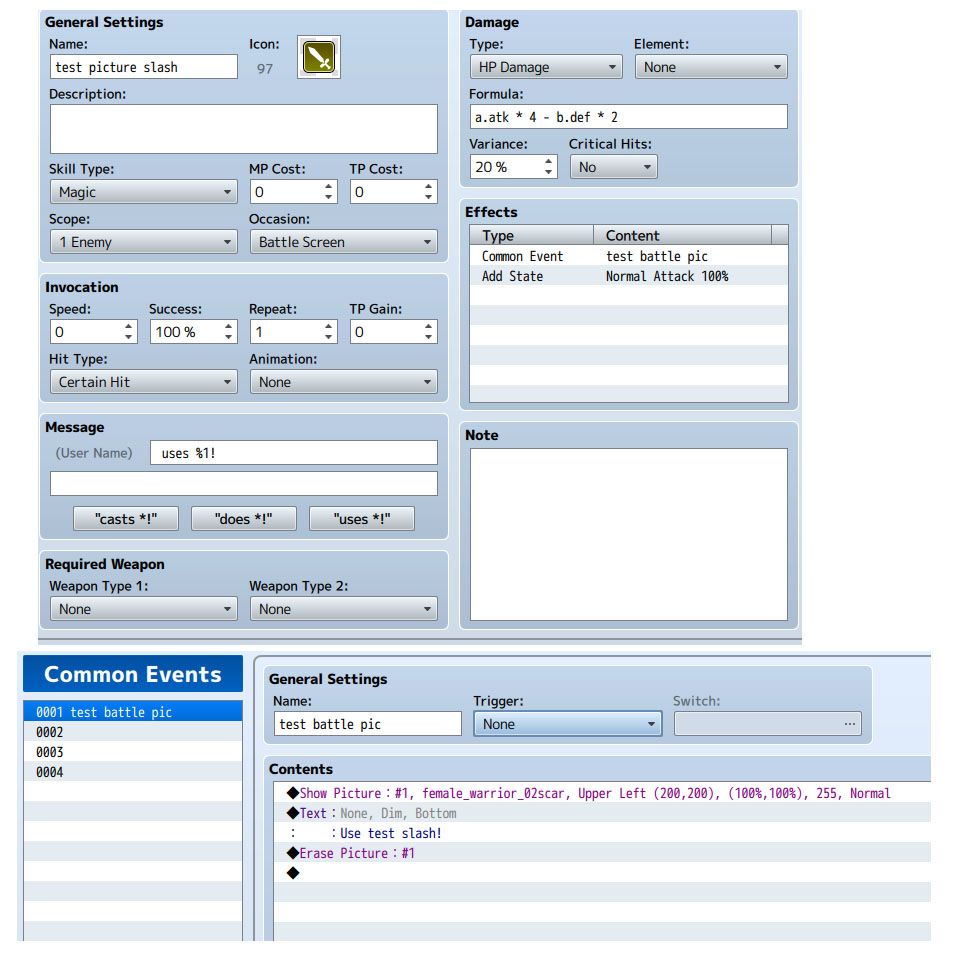Open Weapon Type 2 dropdown
The width and height of the screenshot is (978, 979).
point(343,609)
